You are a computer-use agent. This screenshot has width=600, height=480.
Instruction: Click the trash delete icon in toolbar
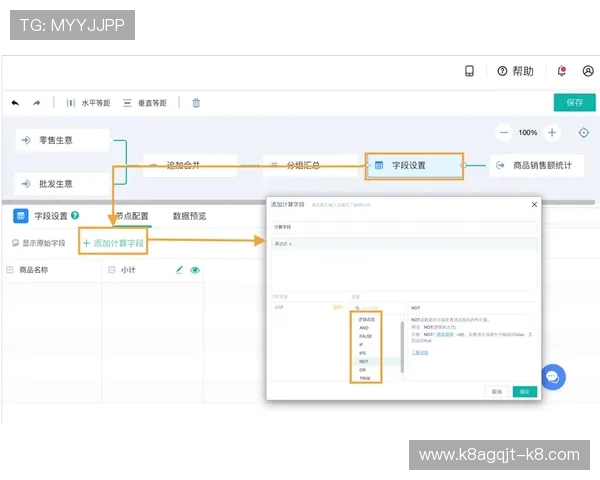click(x=196, y=103)
